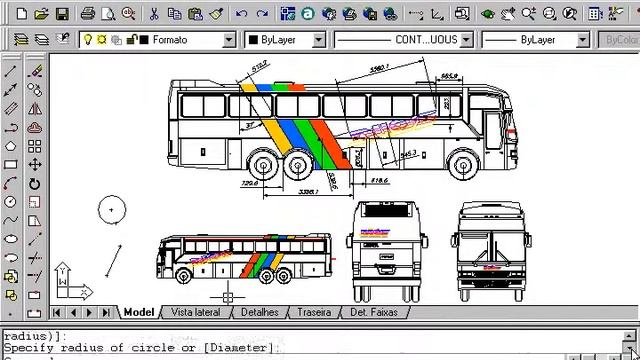The height and width of the screenshot is (360, 640).
Task: Make object's layer current icon
Action: coord(21,40)
